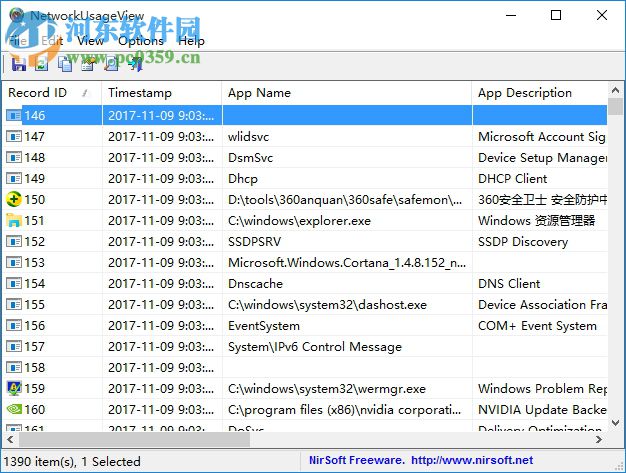Click the vertical scrollbar thumb
Viewport: 626px width, 473px height.
(x=615, y=106)
